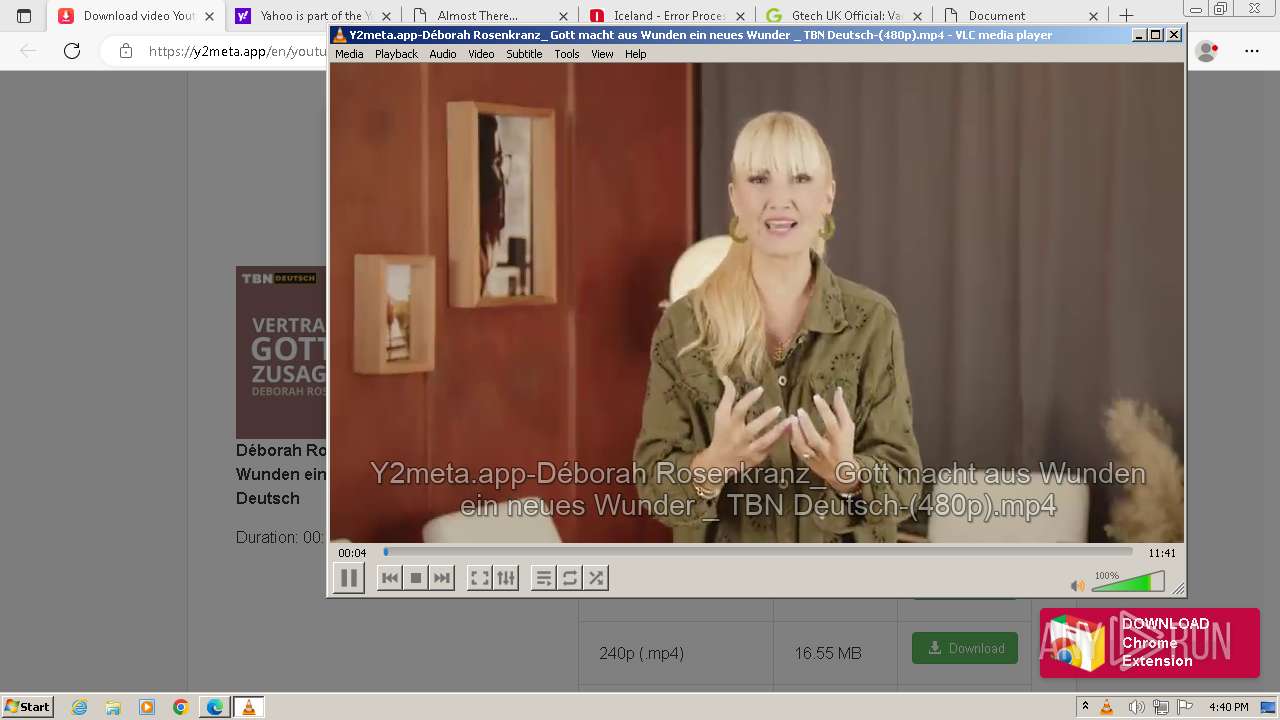
Task: Pause the video in VLC
Action: point(349,578)
